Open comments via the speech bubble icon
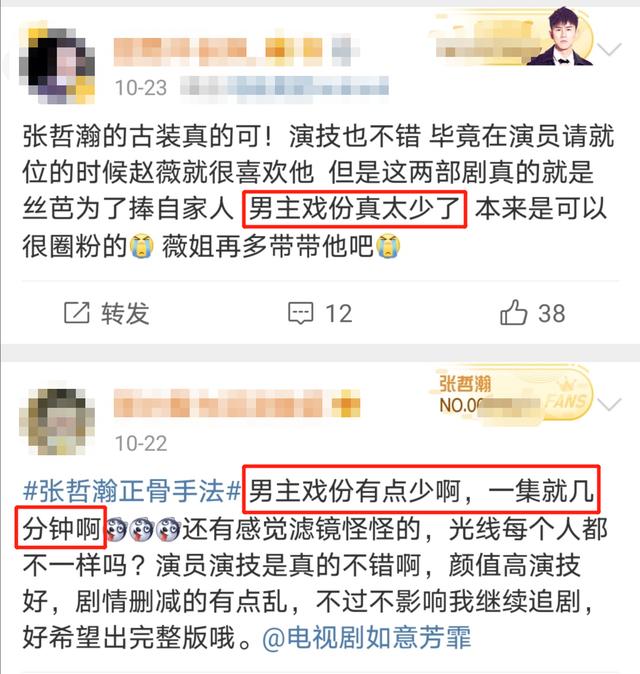 tap(300, 313)
